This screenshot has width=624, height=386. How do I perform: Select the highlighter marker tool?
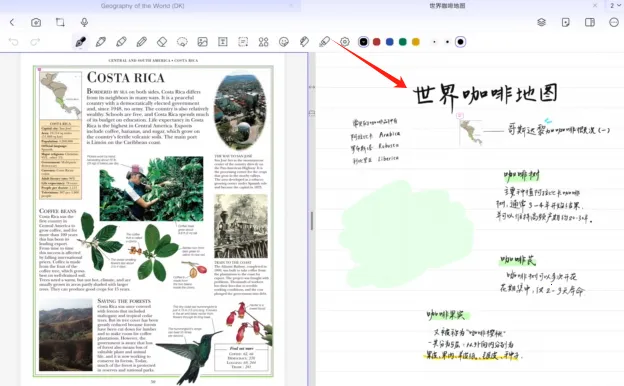pyautogui.click(x=121, y=42)
